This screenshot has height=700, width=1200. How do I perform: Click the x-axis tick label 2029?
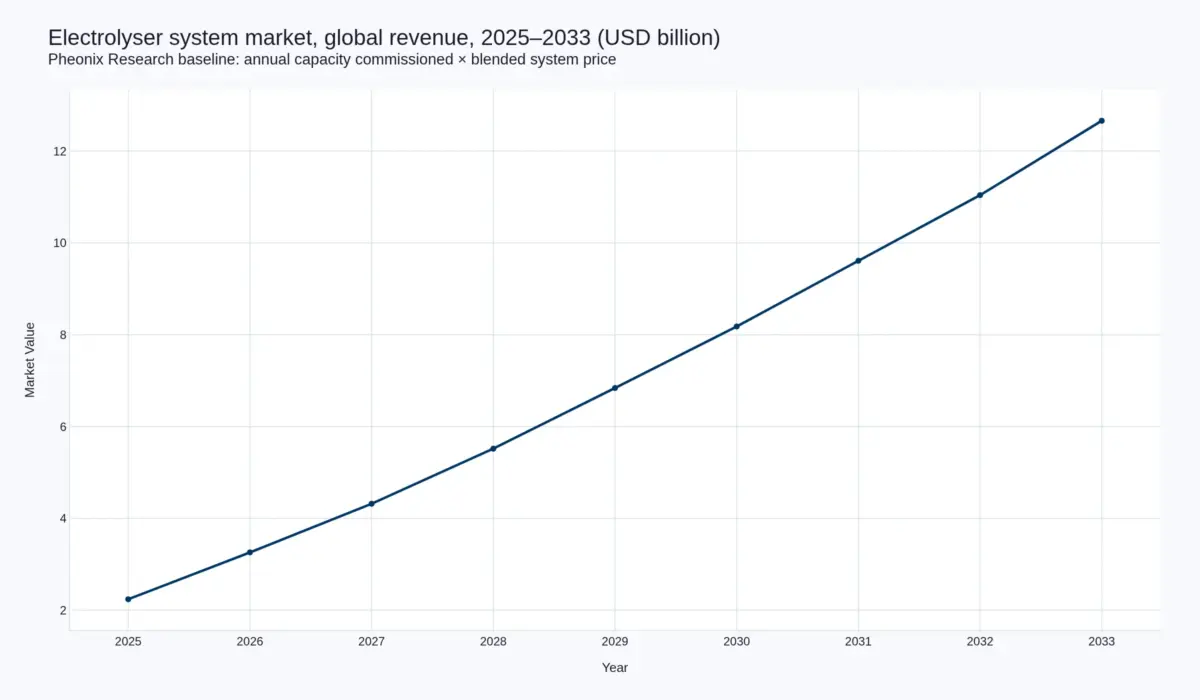(x=615, y=642)
